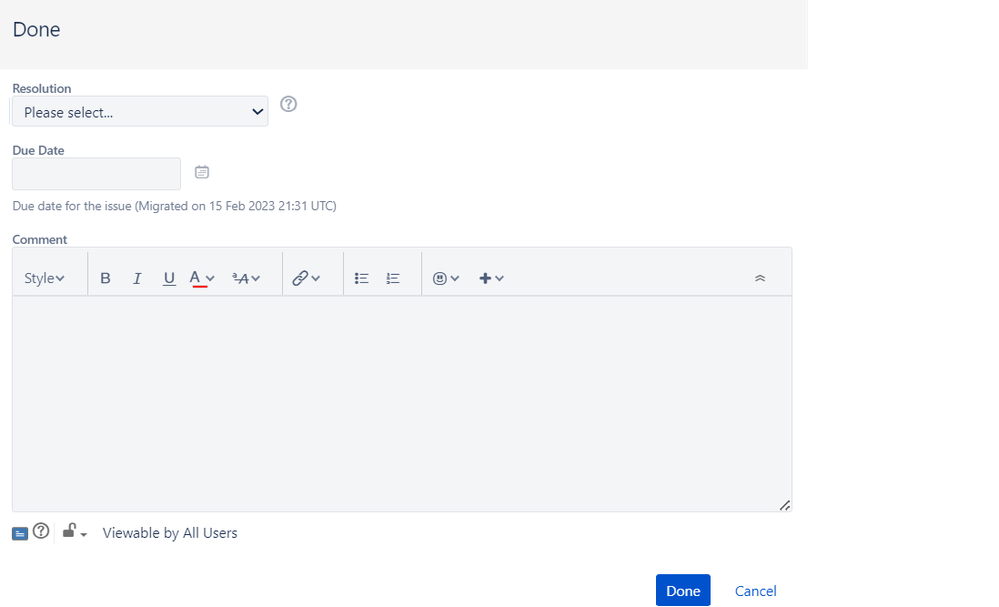Open the text color dropdown menu

pos(200,277)
